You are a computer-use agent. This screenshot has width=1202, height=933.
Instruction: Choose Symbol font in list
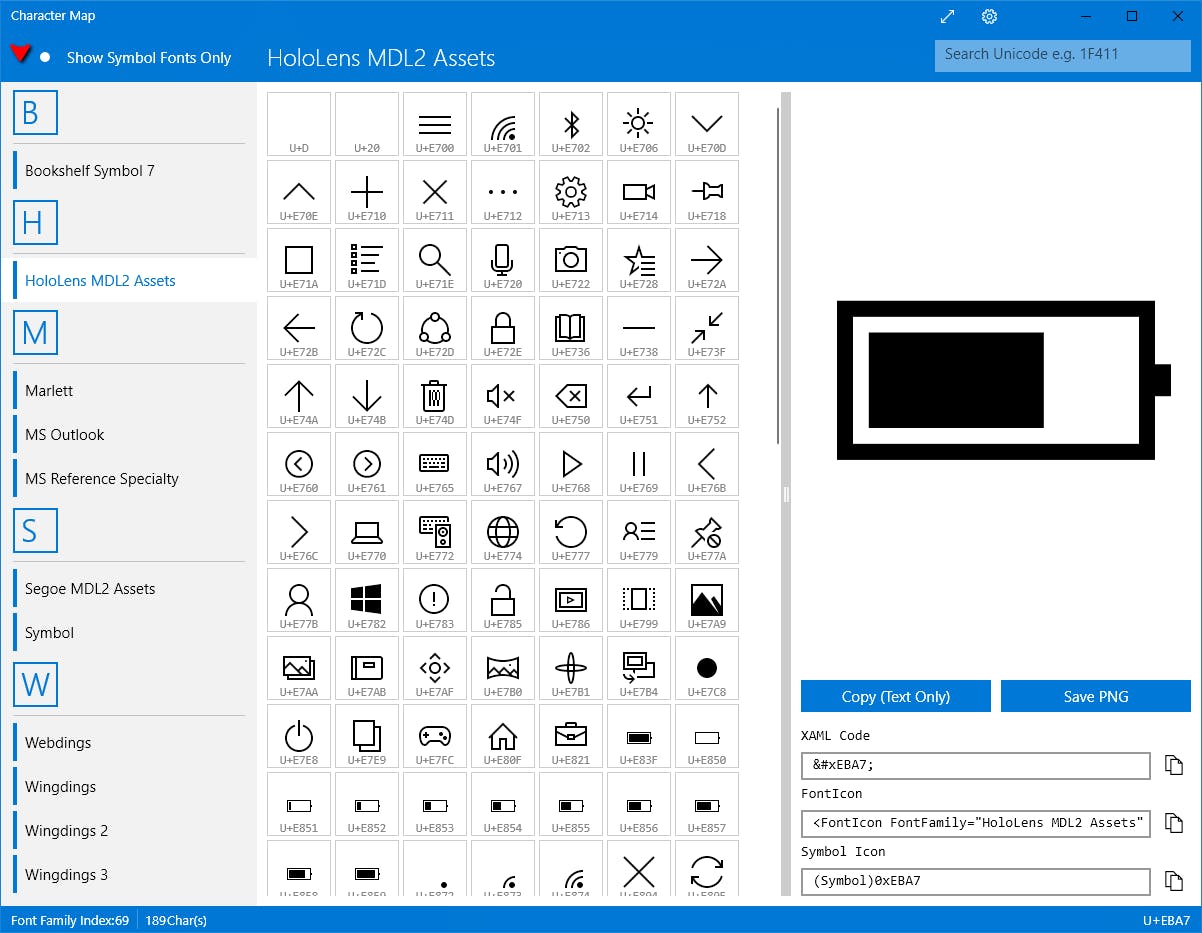(129, 632)
